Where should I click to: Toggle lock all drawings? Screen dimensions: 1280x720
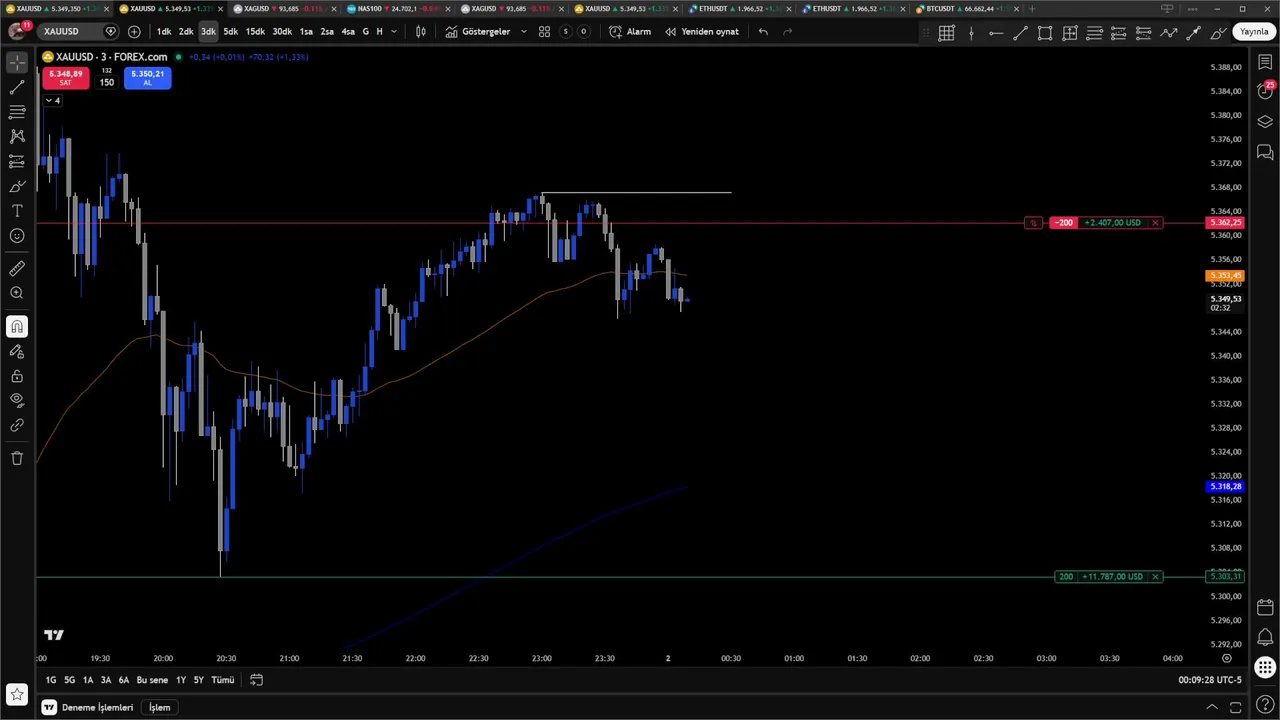17,376
